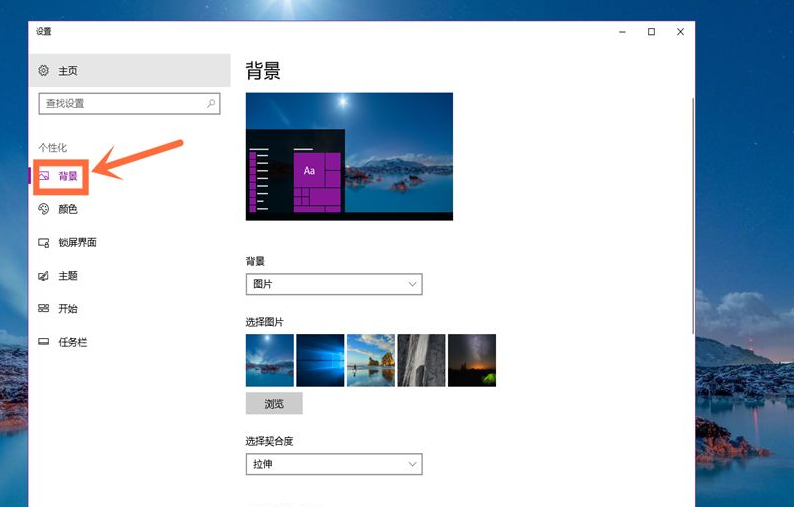Switch to the 锁屏界面 settings page
794x507 pixels.
(77, 242)
